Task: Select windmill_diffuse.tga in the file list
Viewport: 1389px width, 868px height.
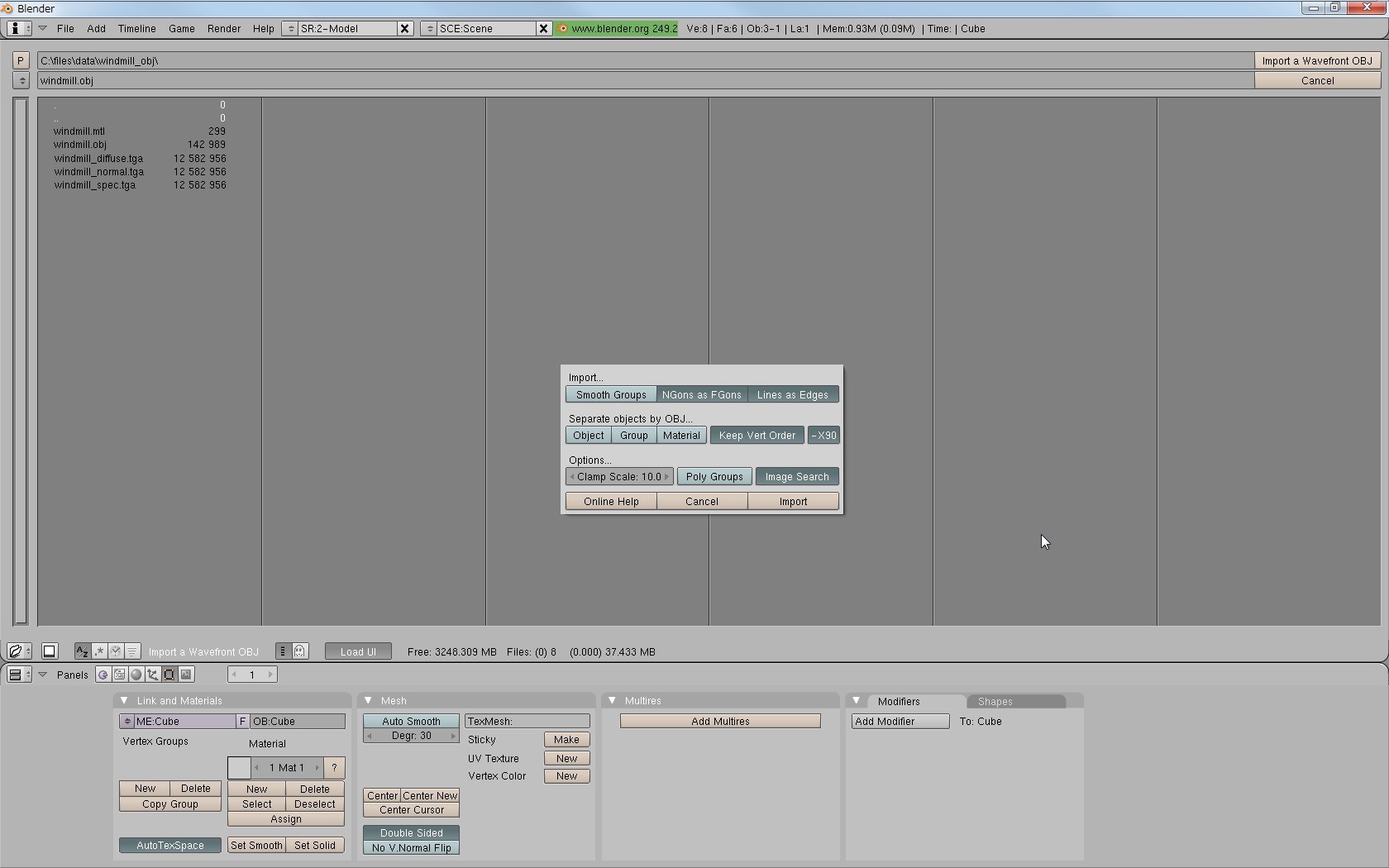Action: click(98, 158)
